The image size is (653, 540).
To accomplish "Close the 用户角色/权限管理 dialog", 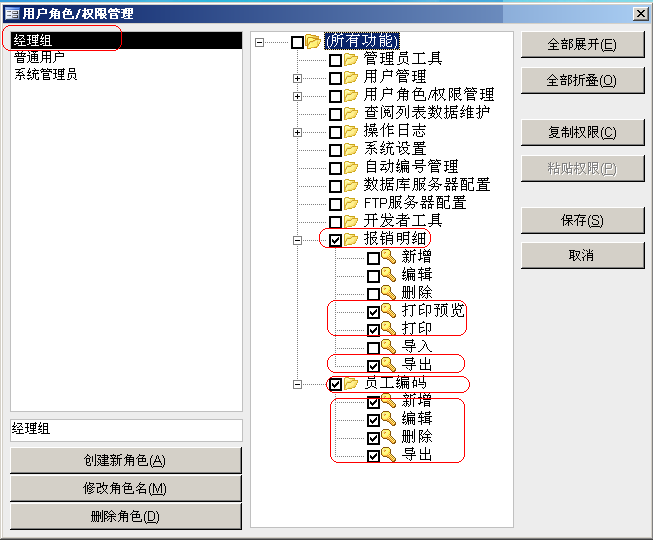I will coord(641,14).
